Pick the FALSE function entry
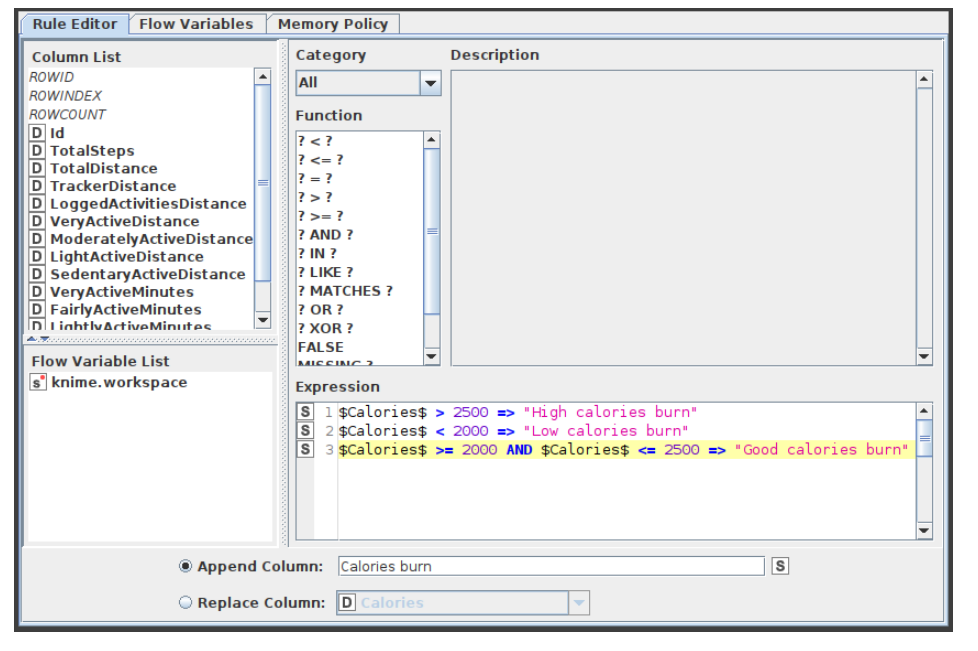 pyautogui.click(x=321, y=347)
